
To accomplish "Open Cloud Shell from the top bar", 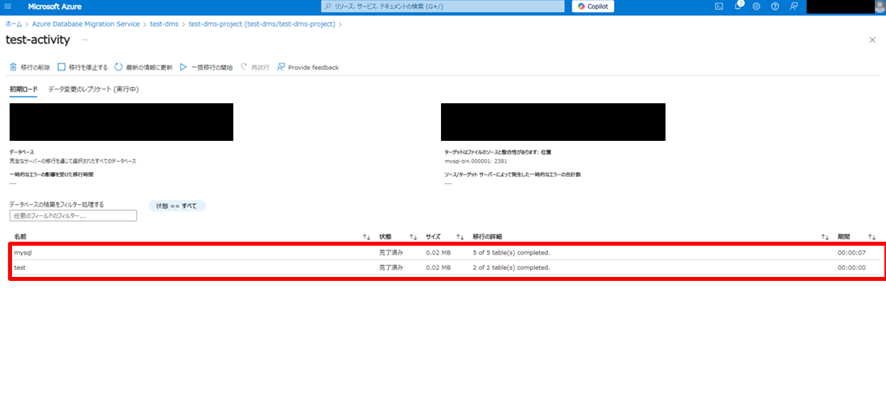I will (x=719, y=7).
